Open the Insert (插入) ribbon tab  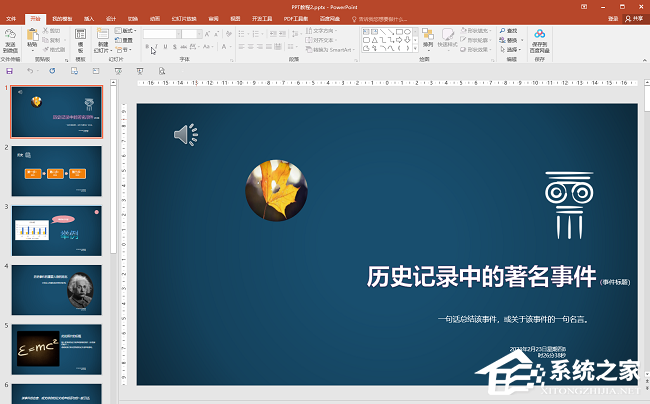(89, 18)
